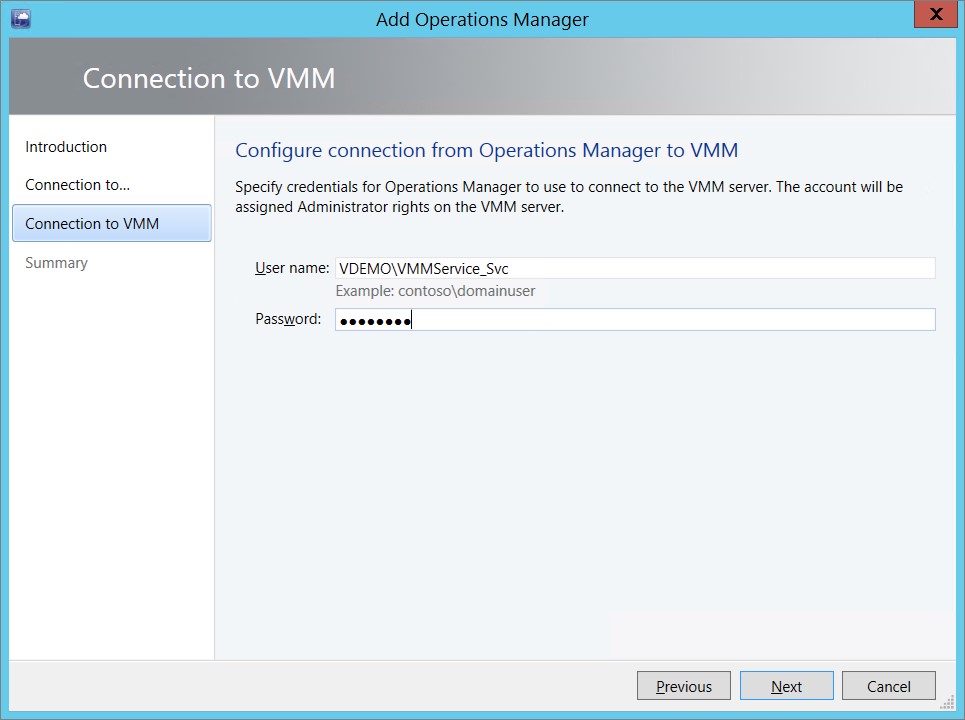This screenshot has height=720, width=965.
Task: Focus the User name input field
Action: (635, 268)
